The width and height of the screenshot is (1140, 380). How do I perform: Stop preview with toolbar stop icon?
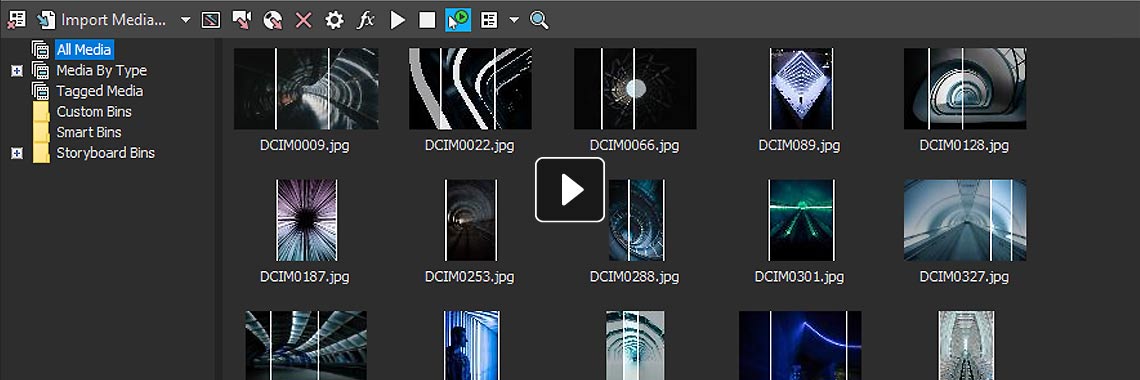(428, 20)
